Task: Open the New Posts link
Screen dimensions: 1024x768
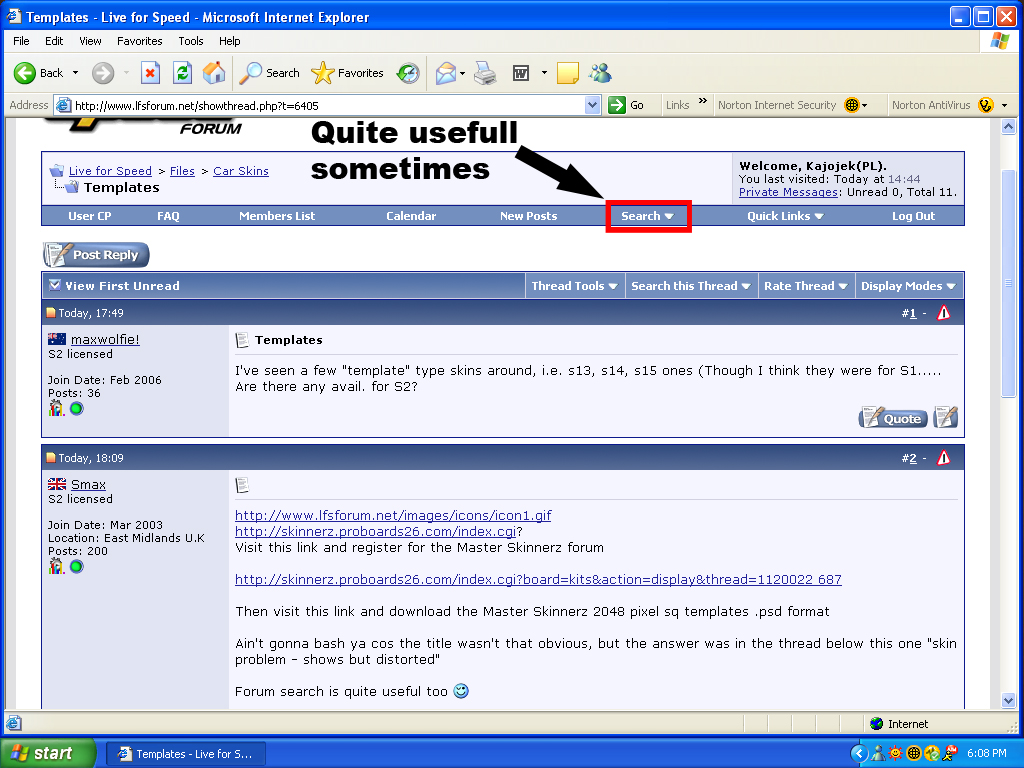Action: 528,216
